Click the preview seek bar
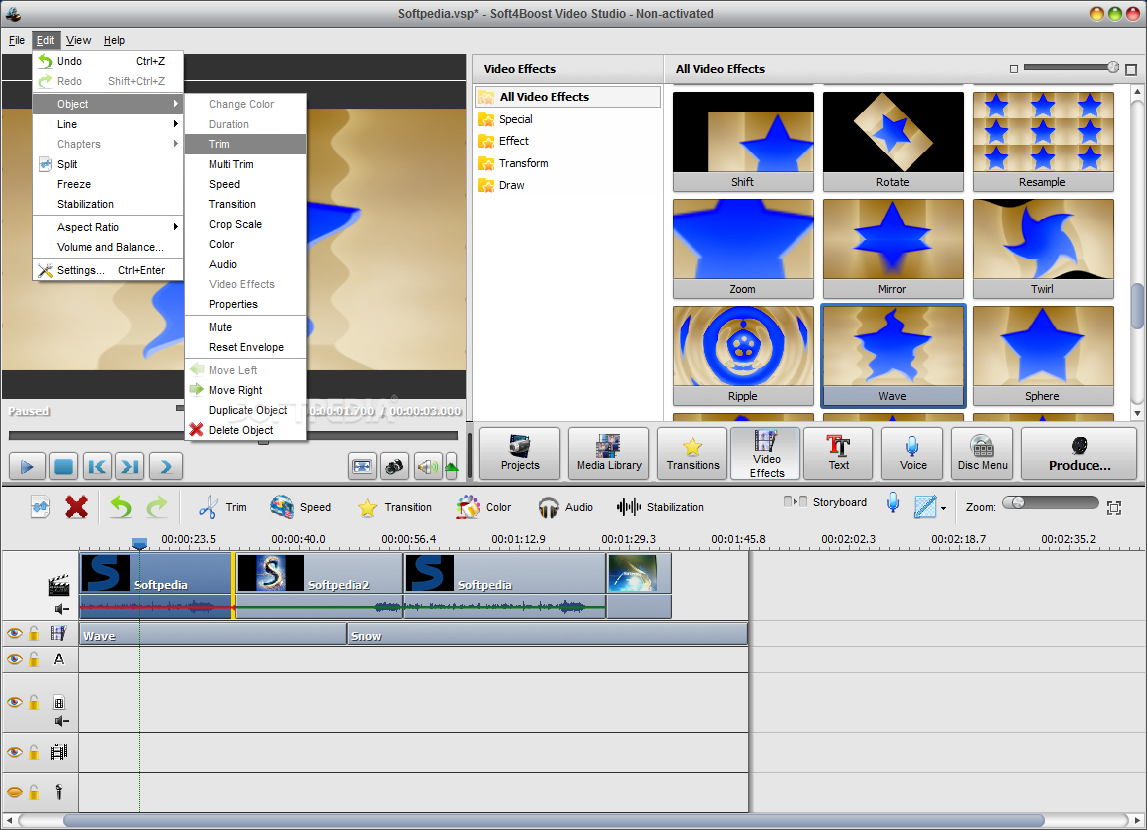The height and width of the screenshot is (830, 1147). tap(233, 435)
